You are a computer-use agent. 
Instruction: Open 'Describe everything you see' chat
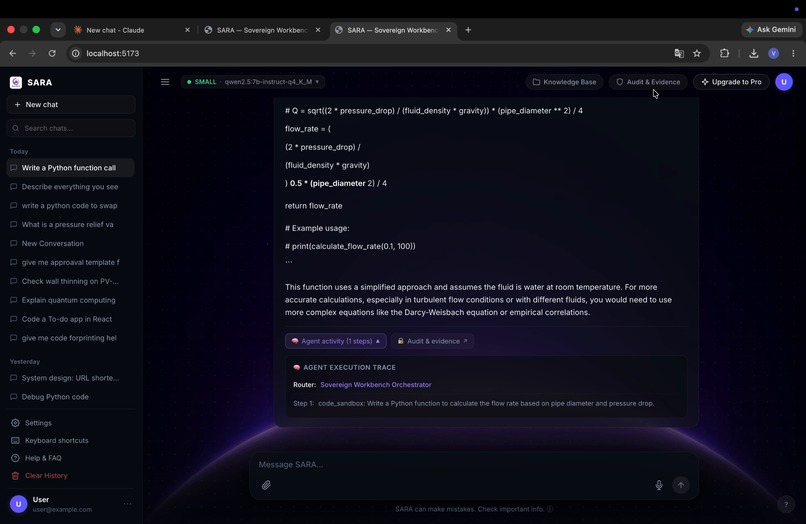(71, 187)
